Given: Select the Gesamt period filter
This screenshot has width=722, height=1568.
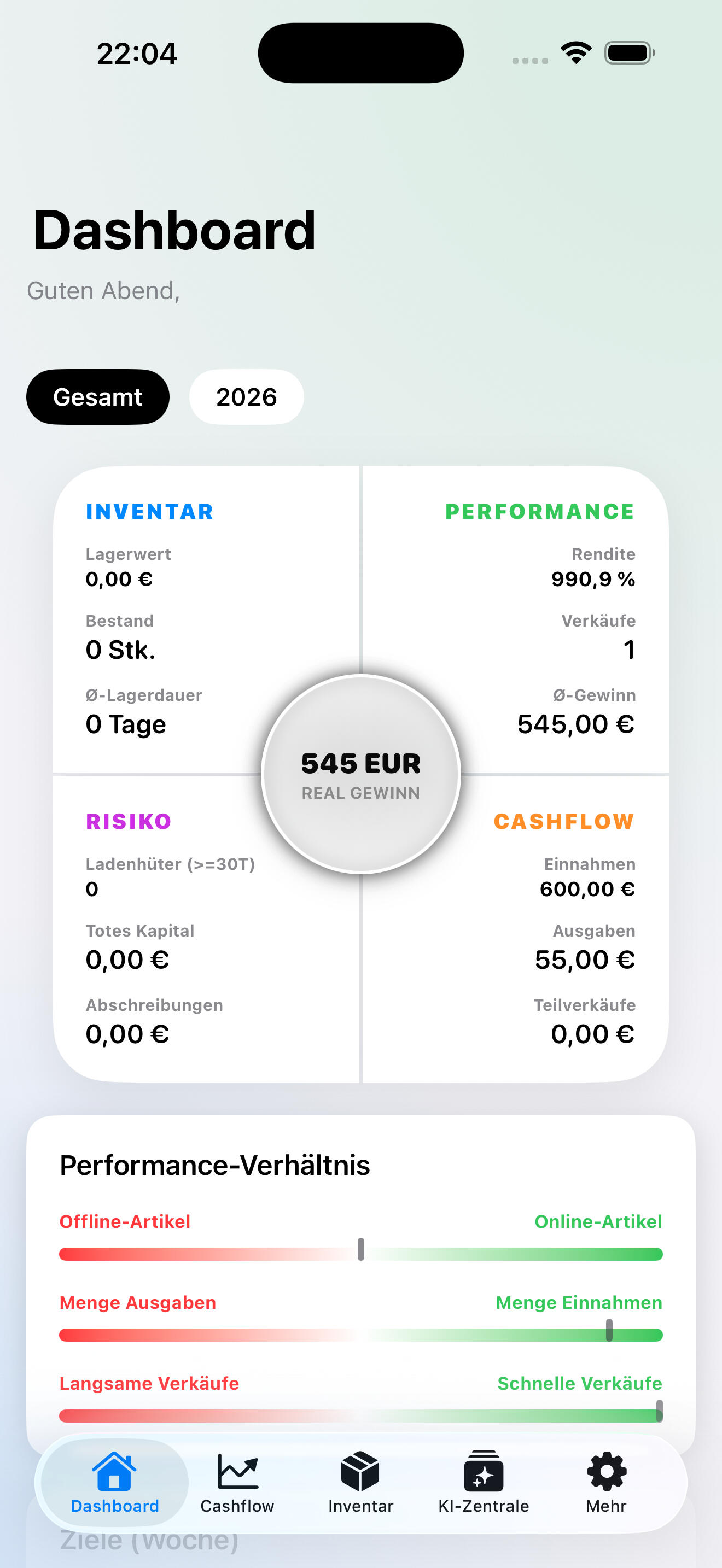Looking at the screenshot, I should pyautogui.click(x=98, y=397).
